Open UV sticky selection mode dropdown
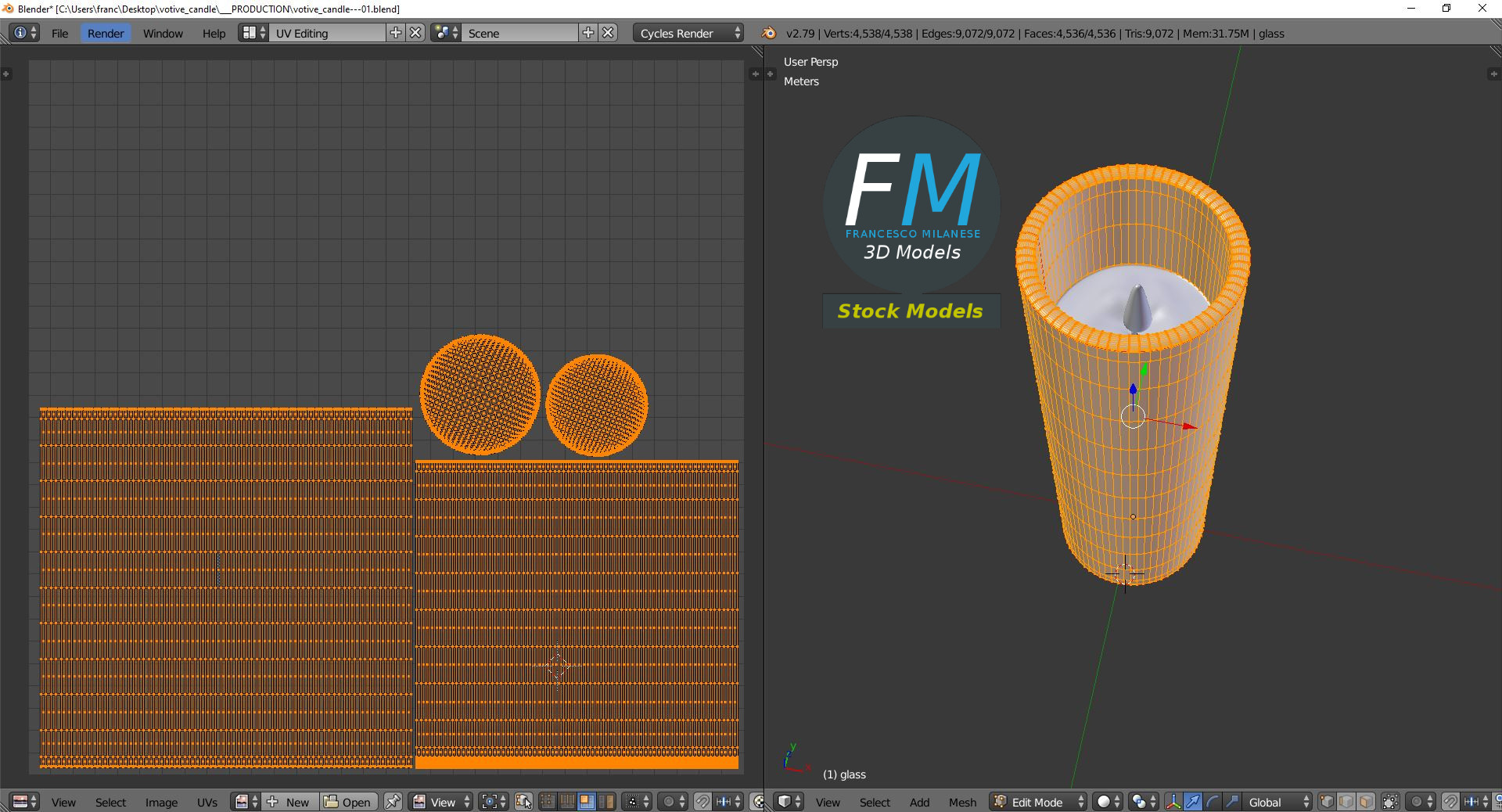This screenshot has width=1502, height=812. [637, 802]
